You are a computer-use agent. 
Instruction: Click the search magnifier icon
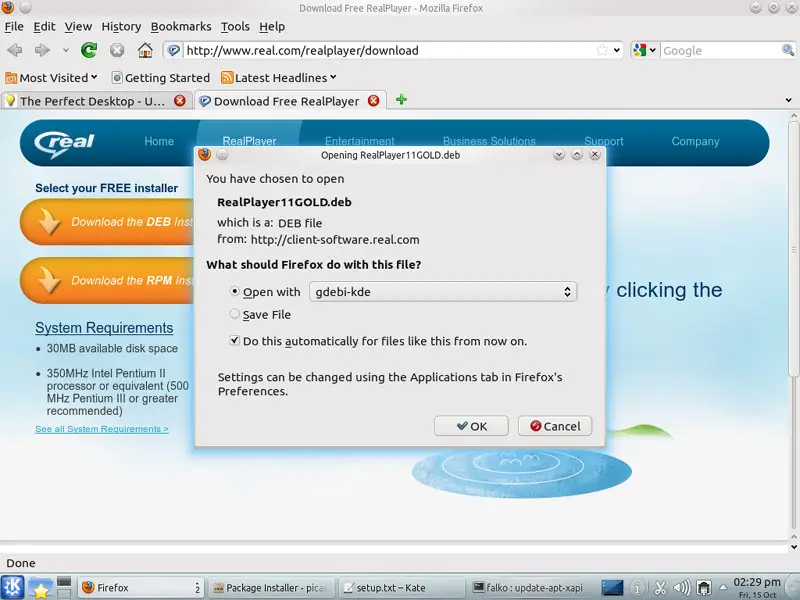click(788, 50)
